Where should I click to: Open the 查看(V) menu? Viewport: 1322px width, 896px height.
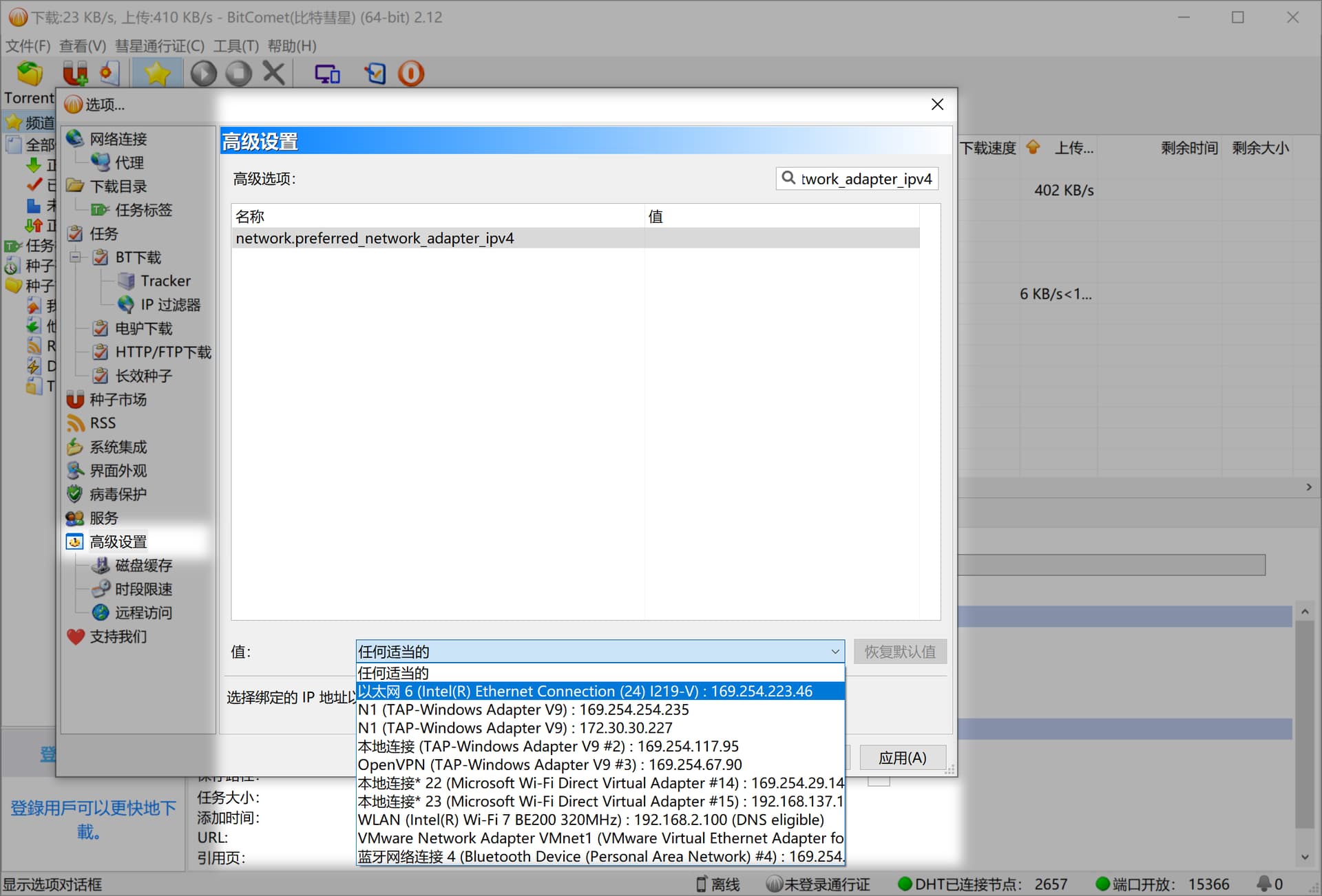coord(82,46)
